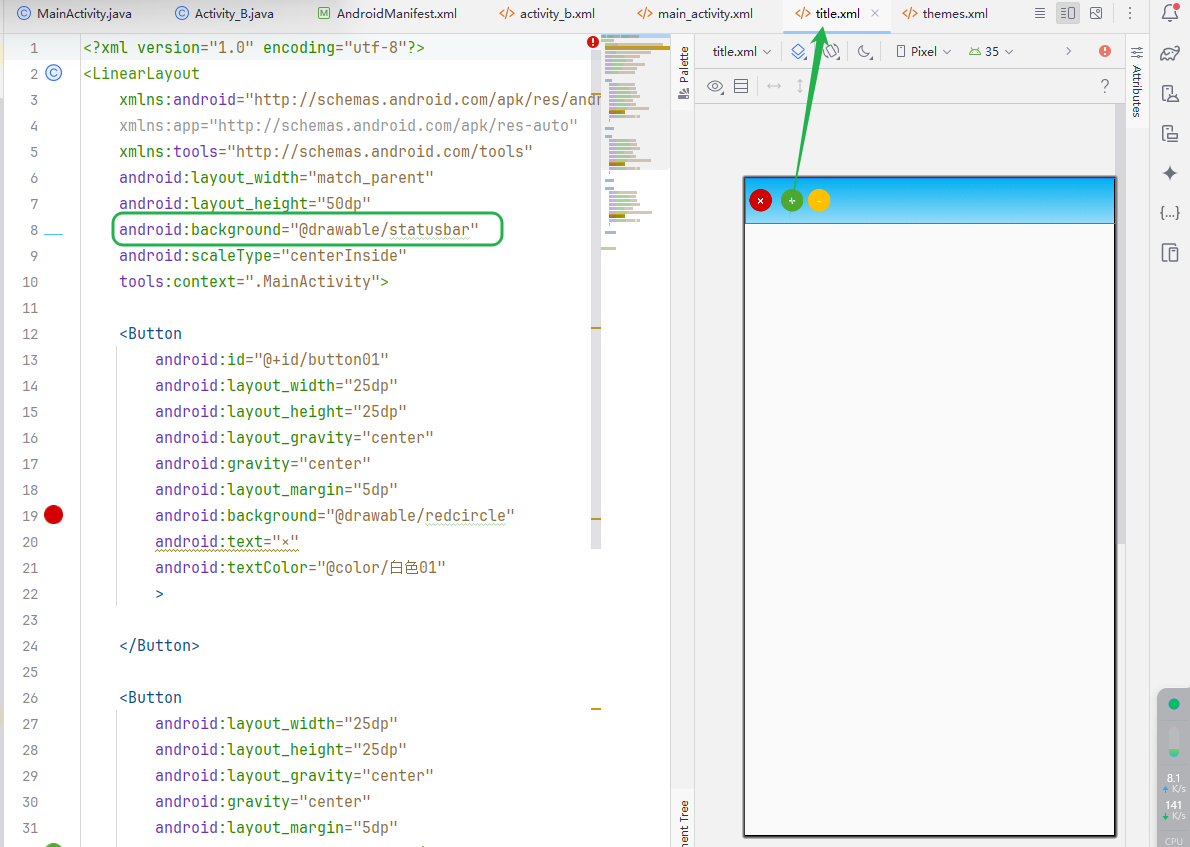The image size is (1190, 847).
Task: Select the red × button in preview
Action: pos(760,200)
